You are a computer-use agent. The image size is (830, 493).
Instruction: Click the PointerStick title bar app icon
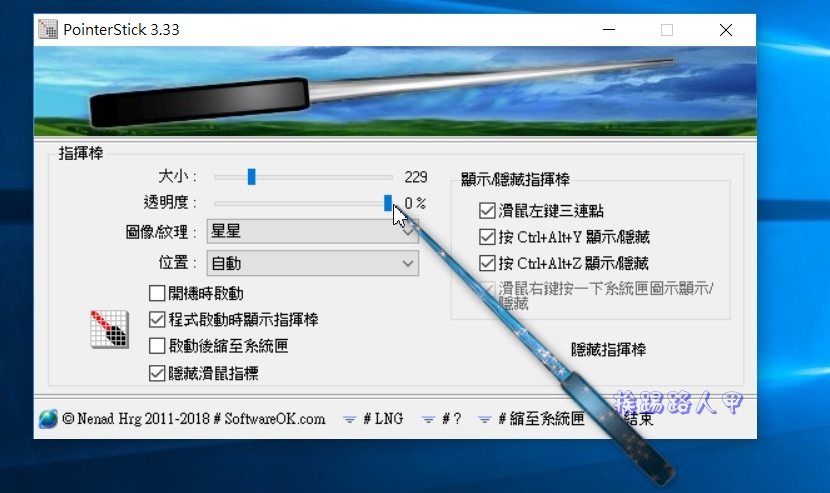(x=48, y=29)
